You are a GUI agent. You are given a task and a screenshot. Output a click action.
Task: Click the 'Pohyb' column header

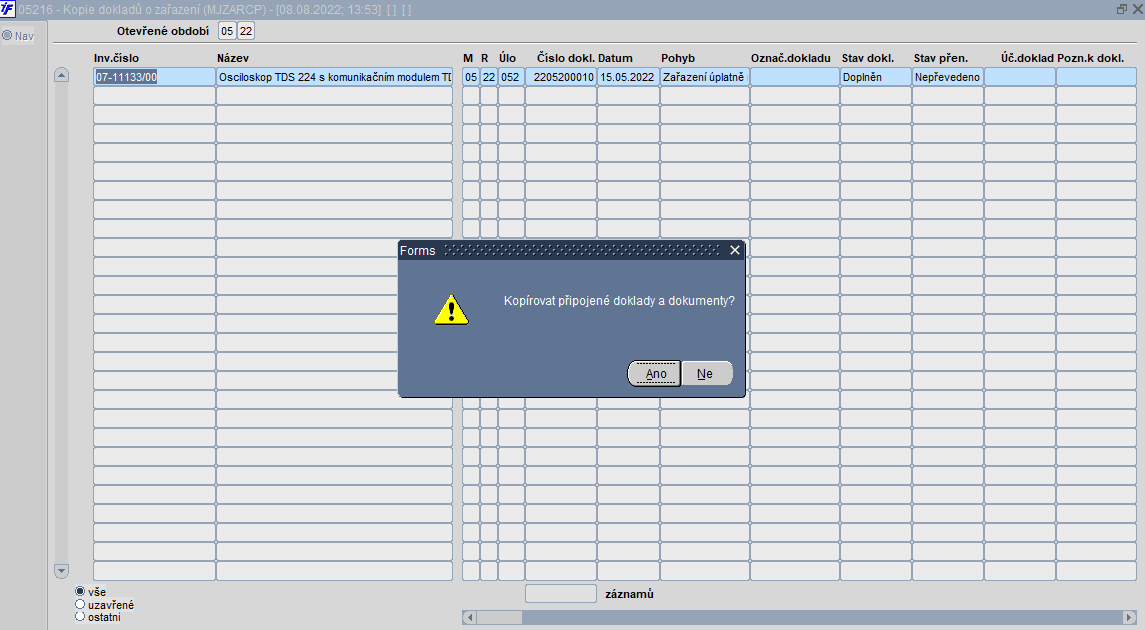click(678, 58)
